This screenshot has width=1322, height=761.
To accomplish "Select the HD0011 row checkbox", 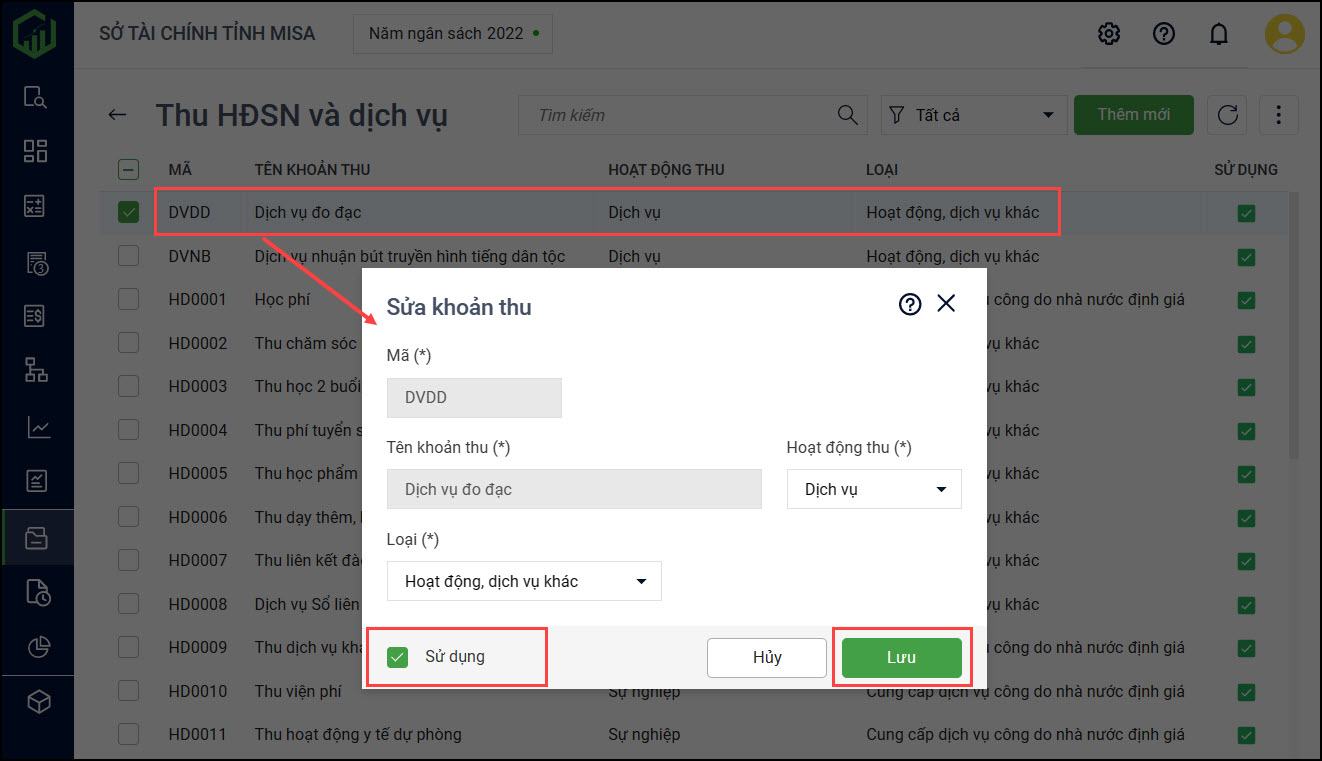I will click(x=128, y=734).
